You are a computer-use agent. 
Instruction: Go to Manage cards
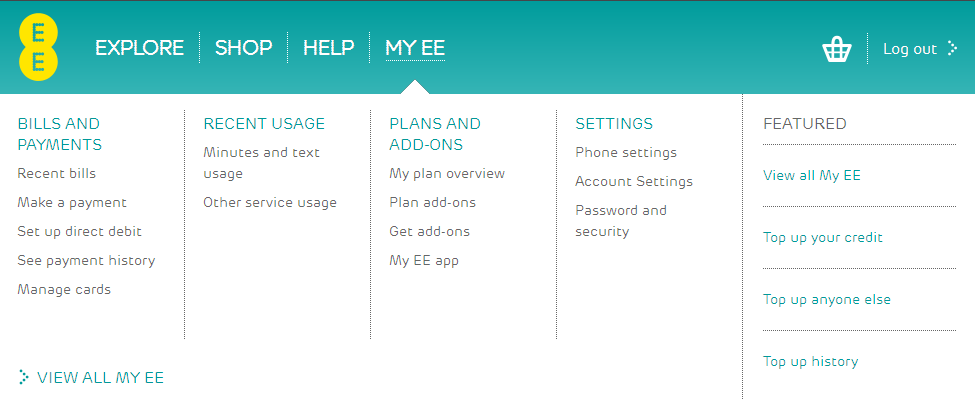64,290
